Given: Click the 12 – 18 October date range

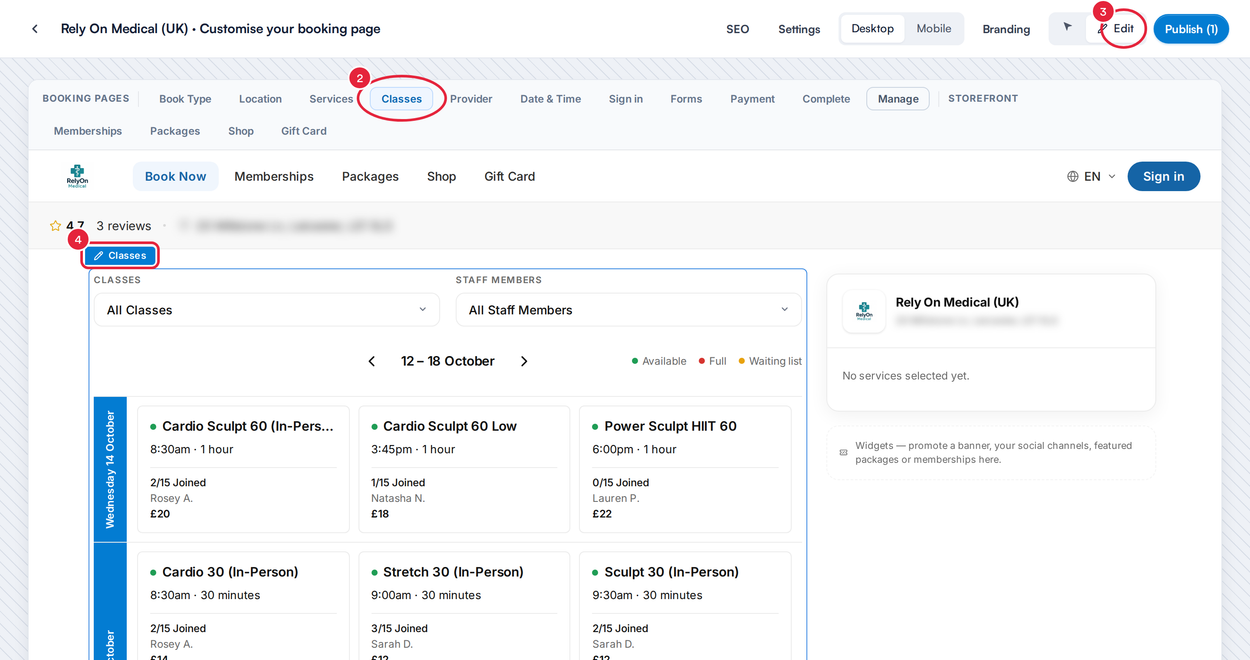Looking at the screenshot, I should pos(448,361).
